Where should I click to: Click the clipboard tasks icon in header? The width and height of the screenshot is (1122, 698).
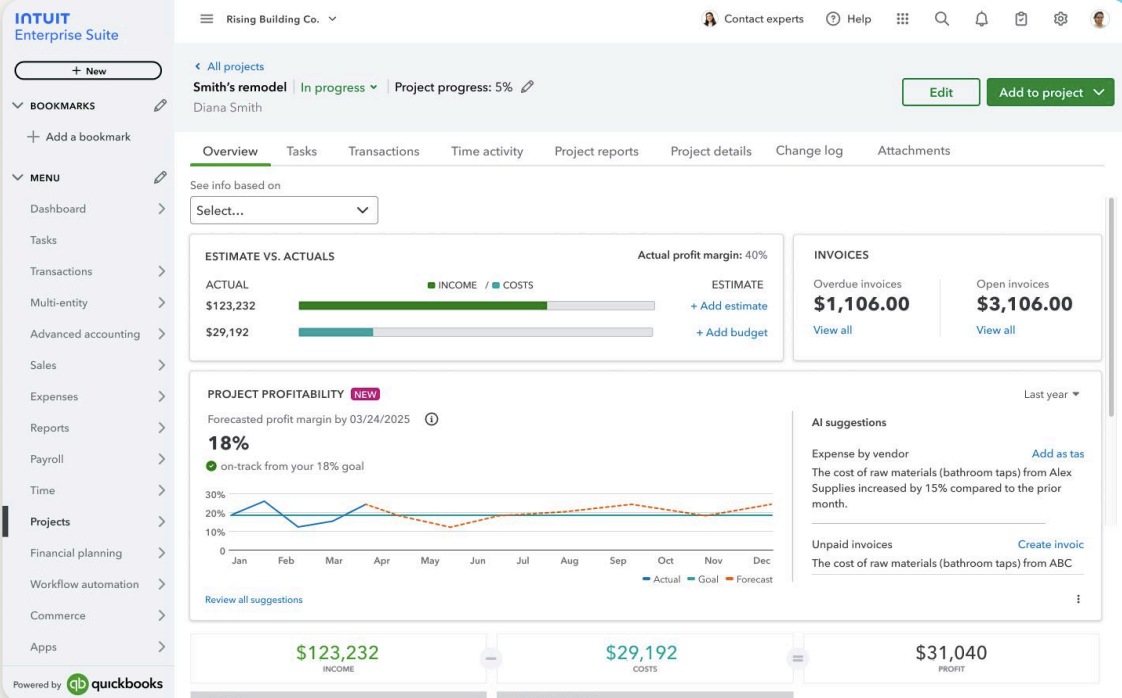pos(1021,19)
